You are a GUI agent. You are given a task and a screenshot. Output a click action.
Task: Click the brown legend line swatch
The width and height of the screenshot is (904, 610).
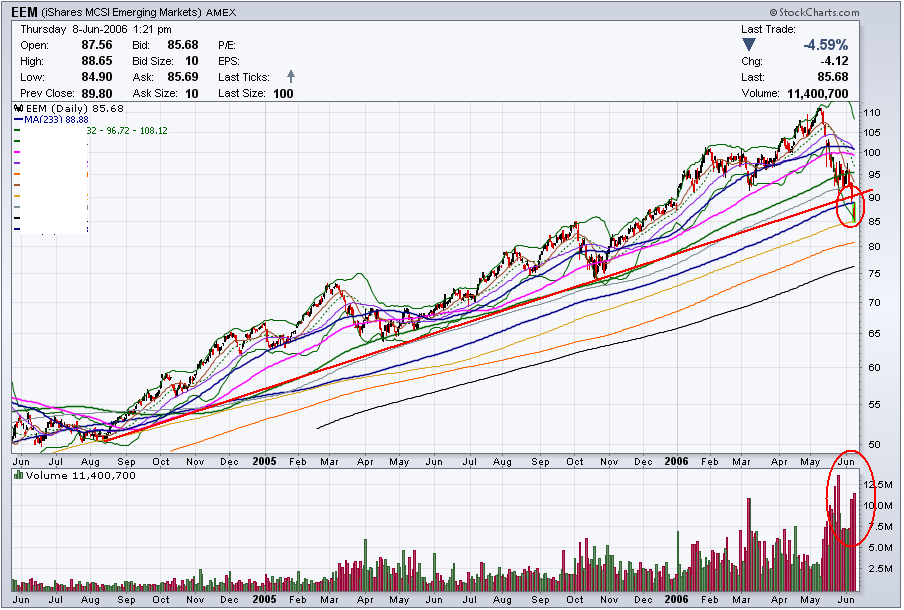coord(17,185)
